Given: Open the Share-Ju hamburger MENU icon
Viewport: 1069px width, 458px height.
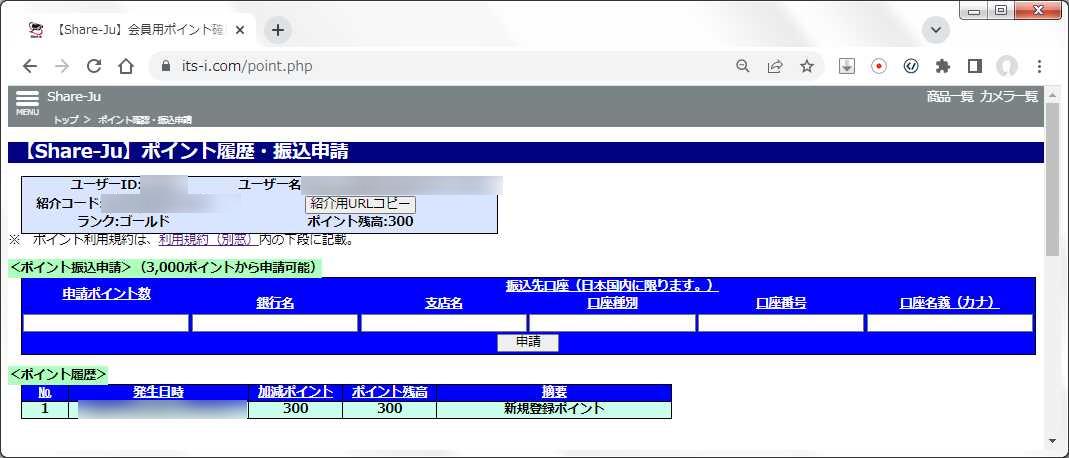Looking at the screenshot, I should tap(27, 103).
